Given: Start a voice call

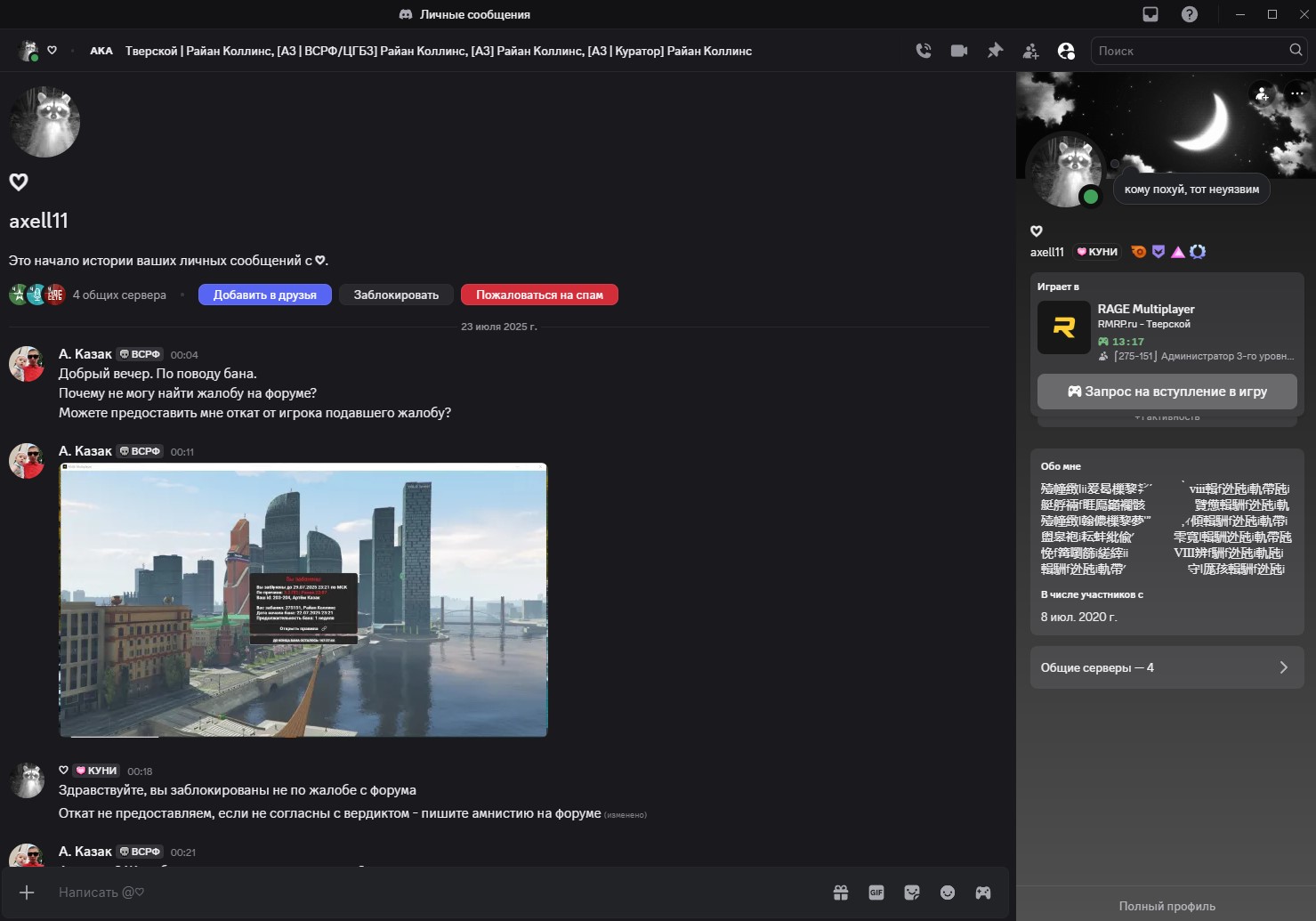Looking at the screenshot, I should (924, 51).
